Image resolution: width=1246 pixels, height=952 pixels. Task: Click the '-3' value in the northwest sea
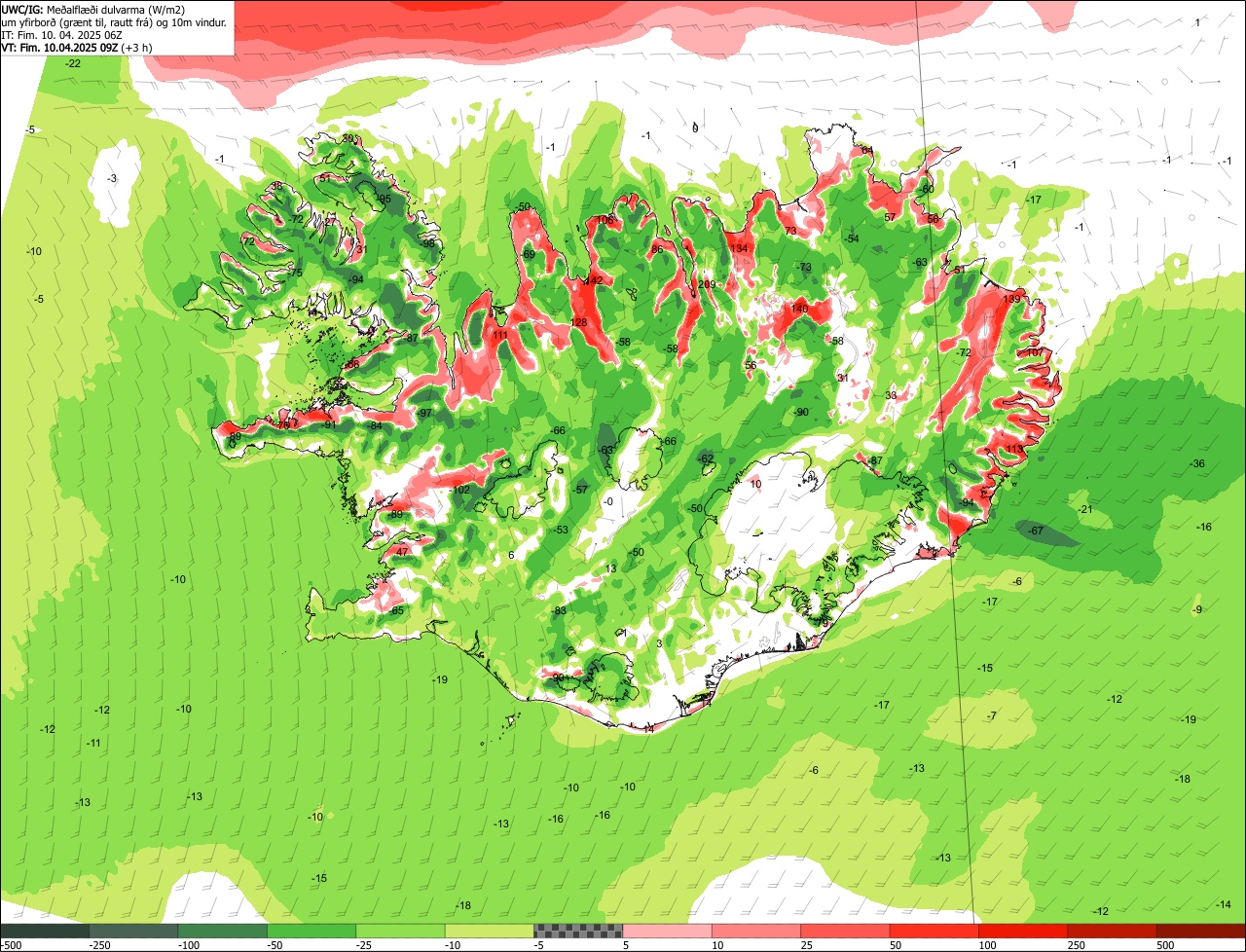pyautogui.click(x=112, y=178)
